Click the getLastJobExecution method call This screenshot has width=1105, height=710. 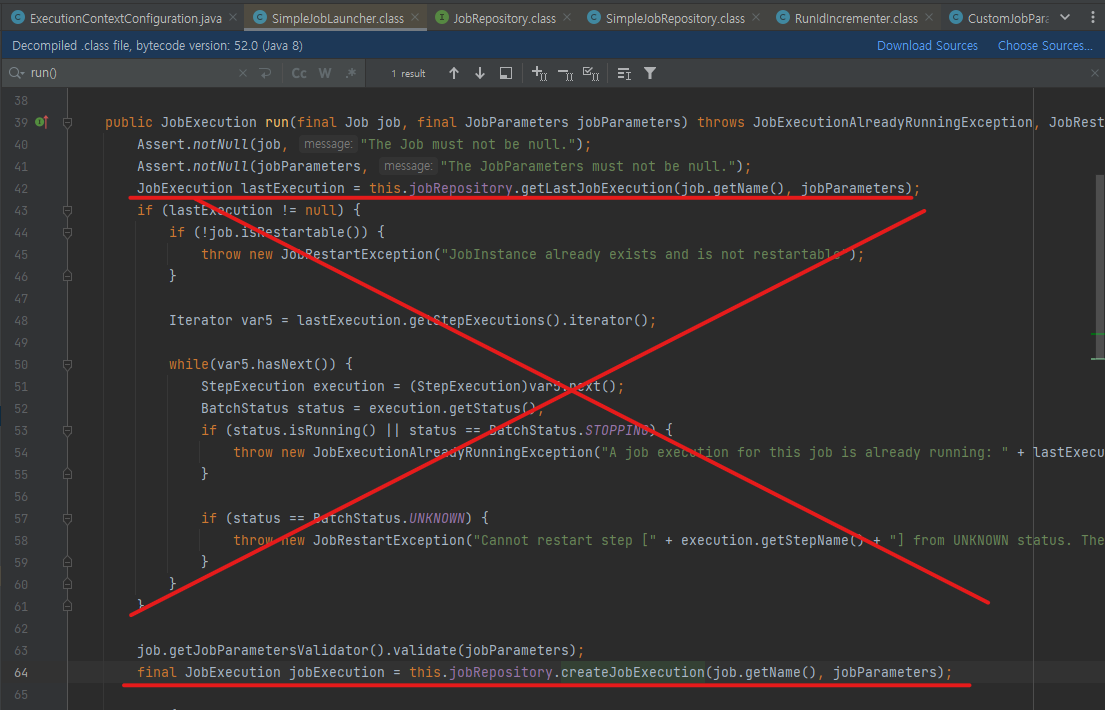(598, 188)
